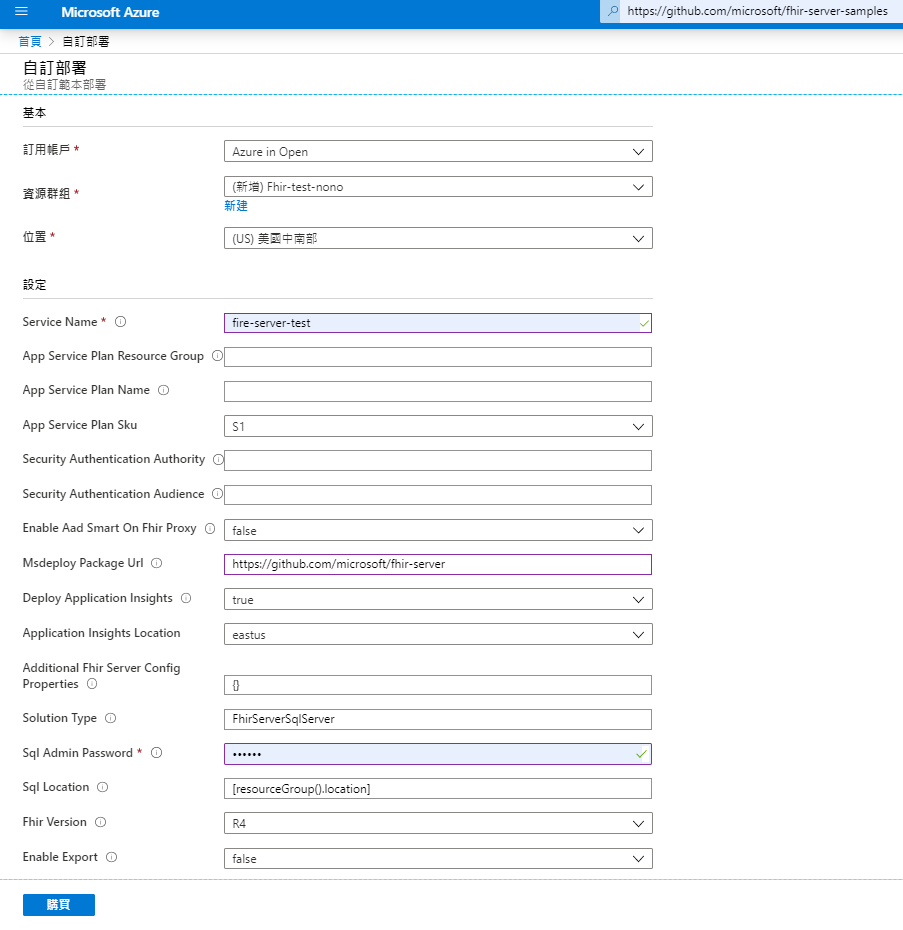Show info for Security Authentication Audience

pyautogui.click(x=217, y=494)
